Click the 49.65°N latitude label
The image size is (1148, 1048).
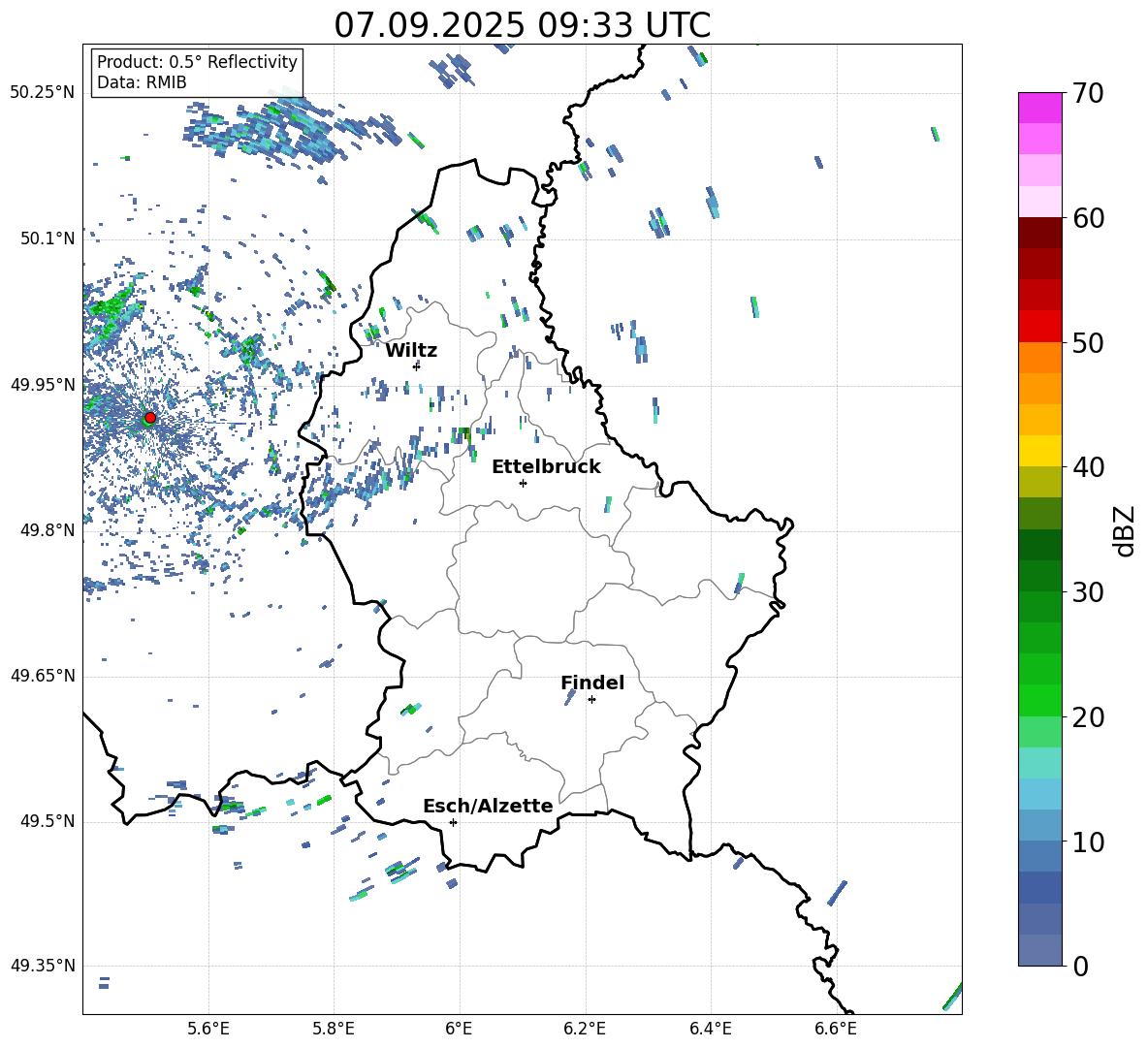click(x=43, y=676)
